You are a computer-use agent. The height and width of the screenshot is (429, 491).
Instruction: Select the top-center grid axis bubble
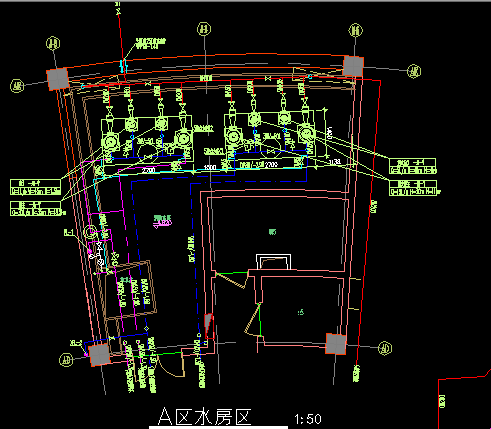pyautogui.click(x=204, y=29)
